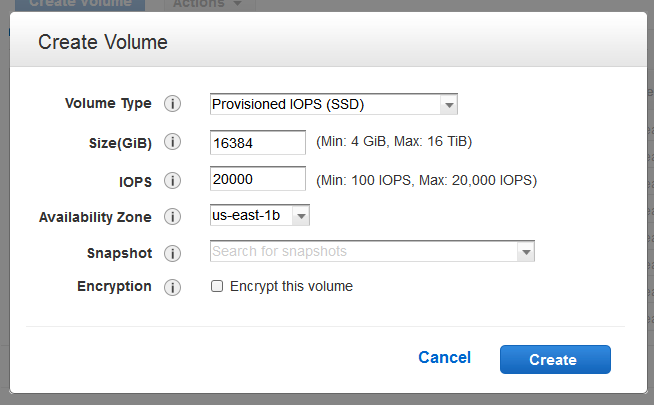Screen dimensions: 654x405
Task: Click the info icon beside Size(GiB)
Action: (172, 143)
